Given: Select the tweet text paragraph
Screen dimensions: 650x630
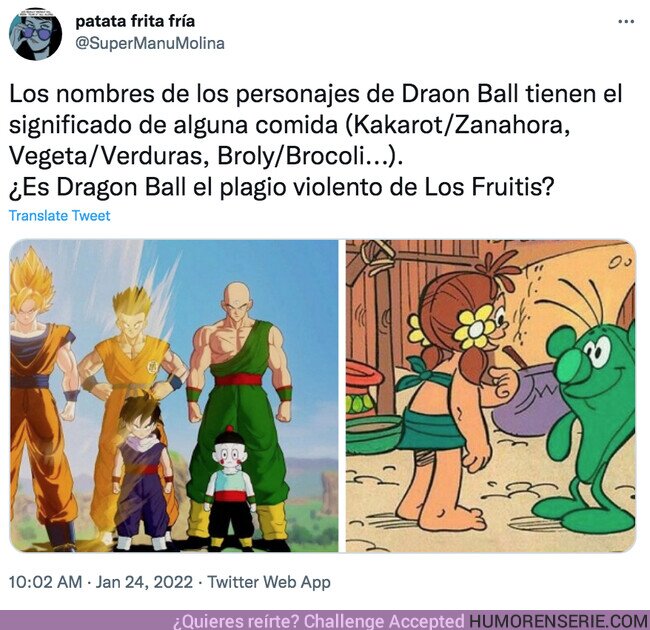Looking at the screenshot, I should point(315,141).
